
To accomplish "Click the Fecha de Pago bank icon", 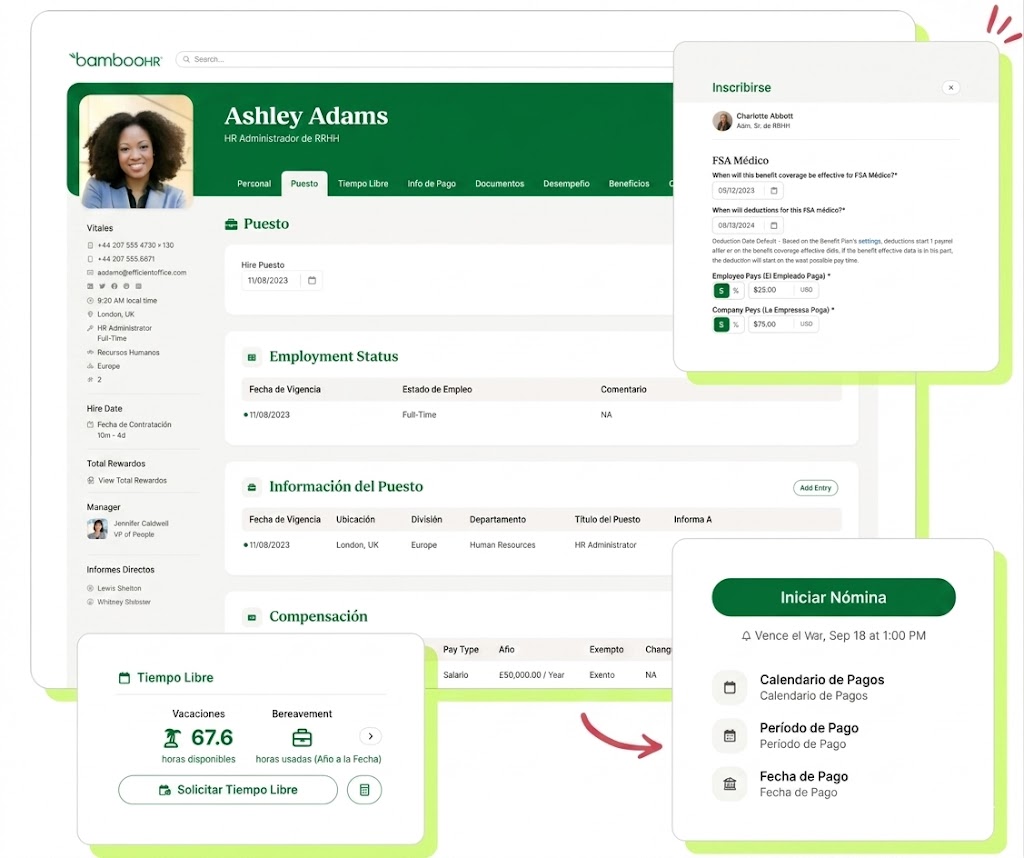I will point(729,784).
